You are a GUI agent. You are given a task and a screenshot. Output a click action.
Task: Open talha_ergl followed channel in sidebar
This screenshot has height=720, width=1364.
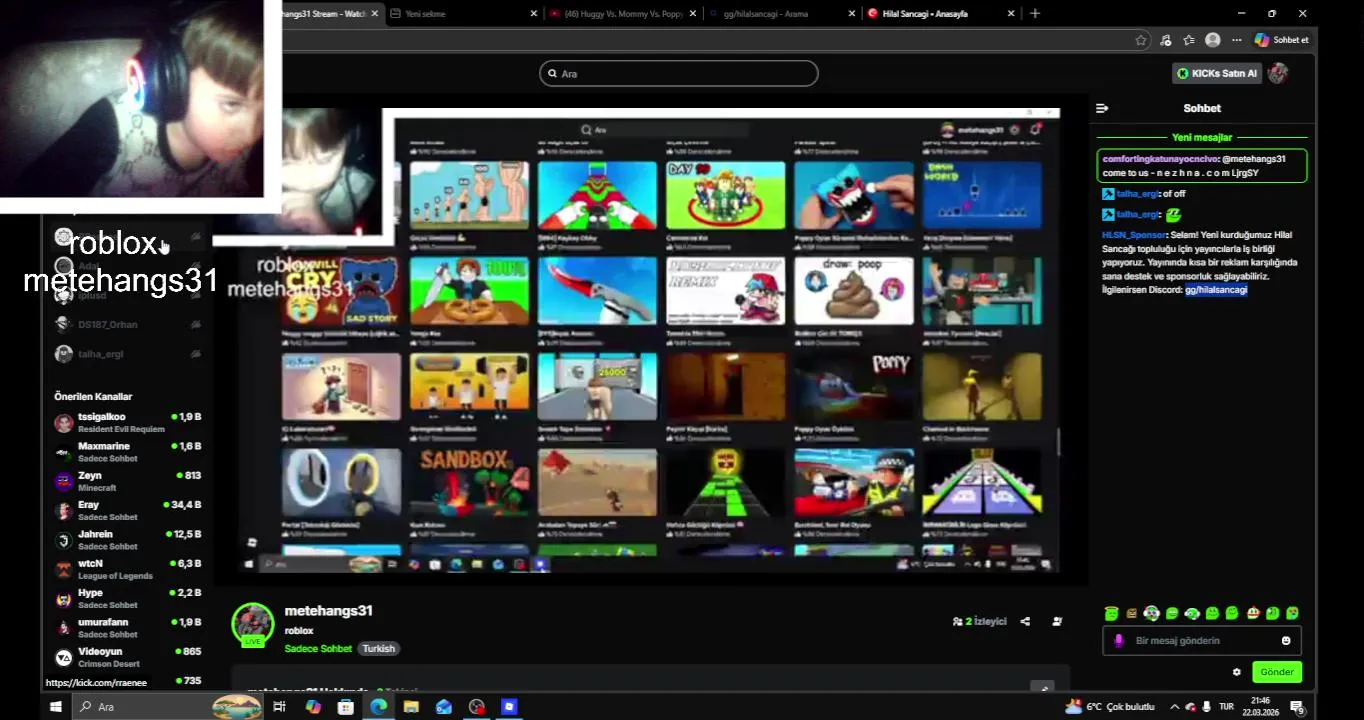click(x=127, y=354)
